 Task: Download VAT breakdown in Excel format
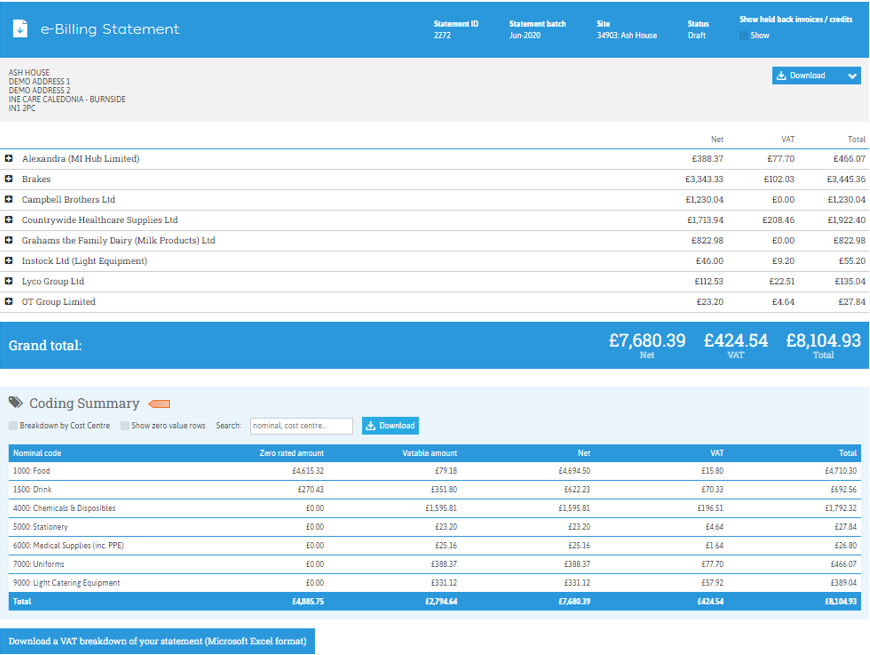(158, 641)
